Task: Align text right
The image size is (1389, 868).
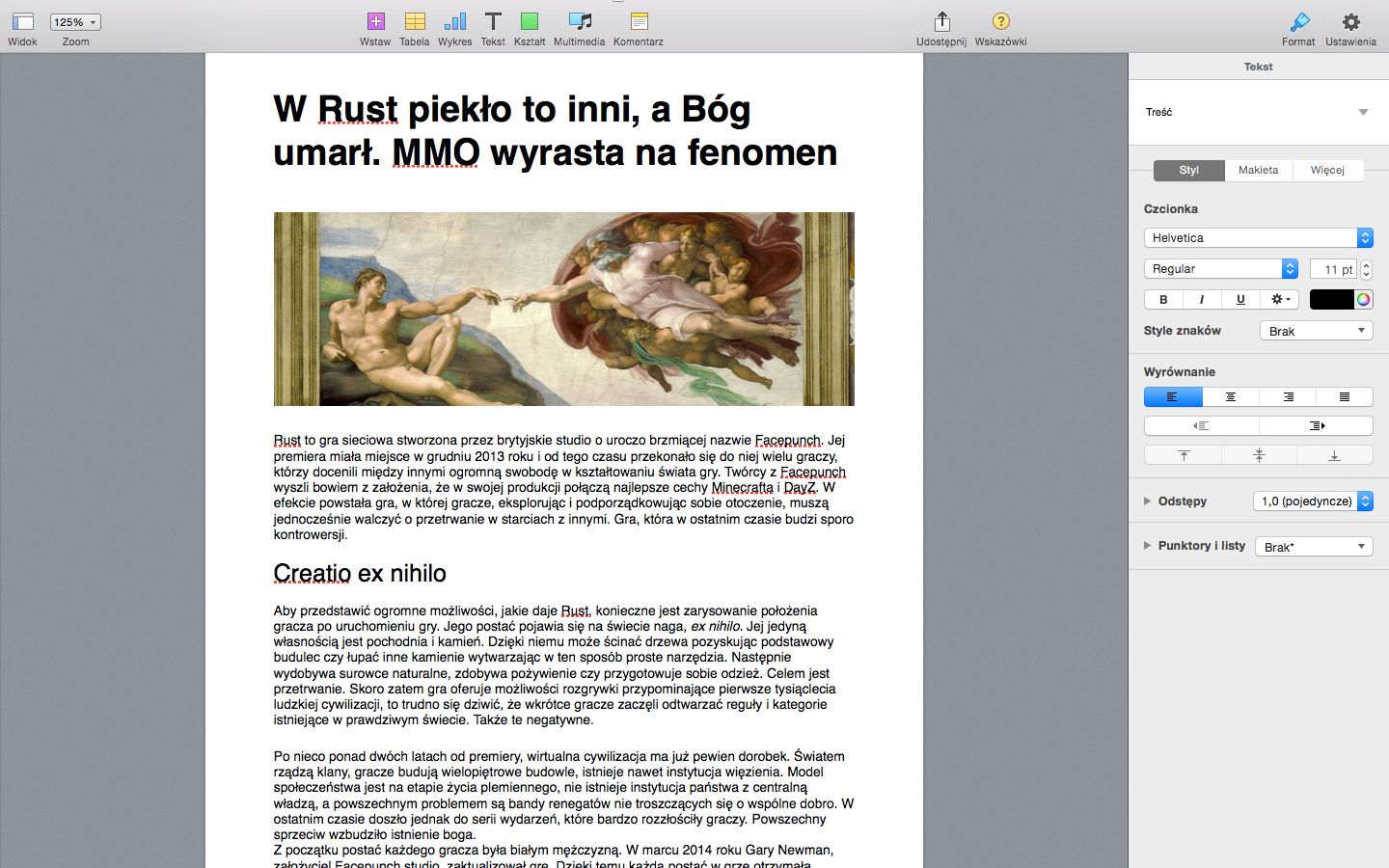Action: (1288, 397)
